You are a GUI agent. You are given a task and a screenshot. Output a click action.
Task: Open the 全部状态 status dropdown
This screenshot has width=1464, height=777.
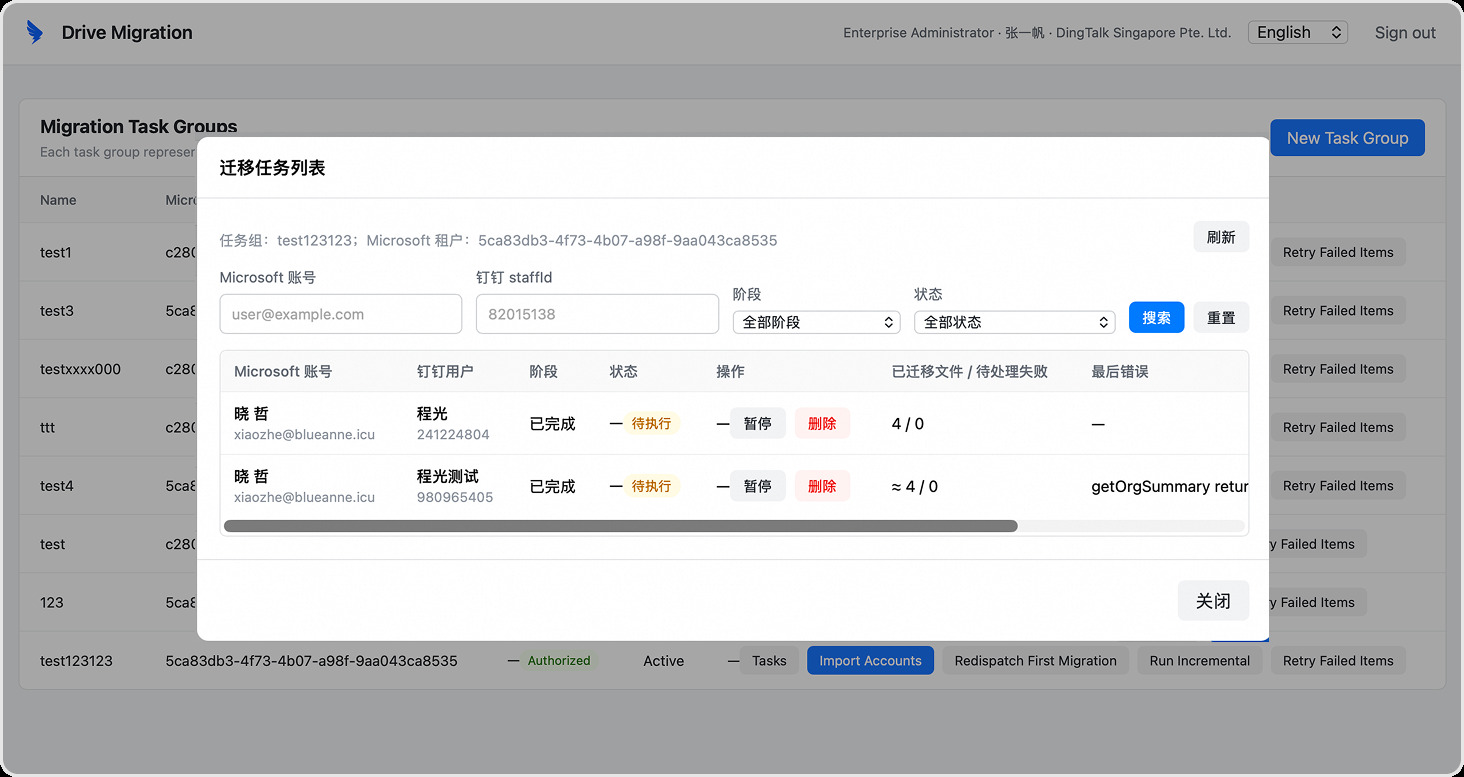1014,322
